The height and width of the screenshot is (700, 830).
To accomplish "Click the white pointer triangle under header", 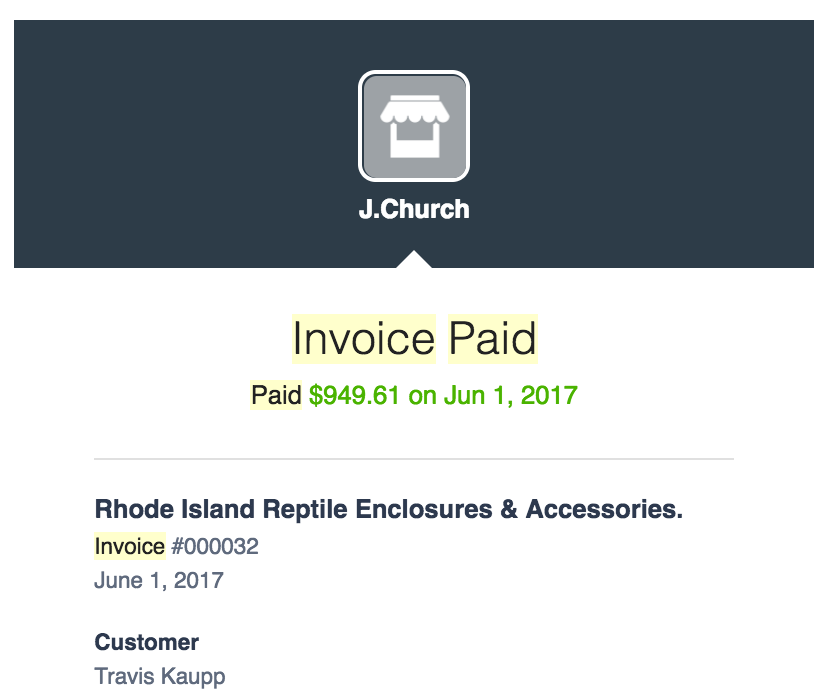I will [414, 259].
